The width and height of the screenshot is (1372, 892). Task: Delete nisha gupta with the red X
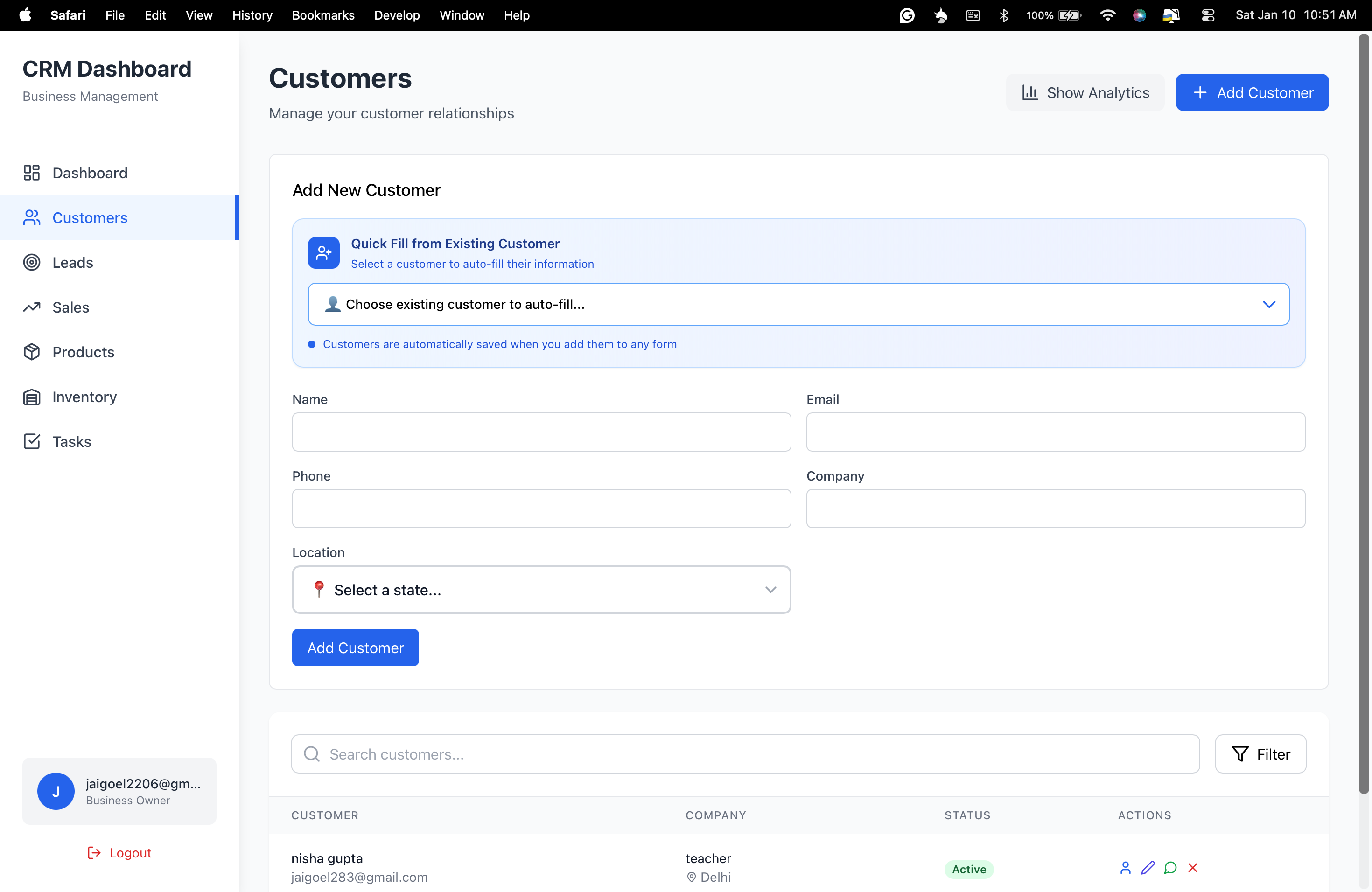coord(1193,867)
